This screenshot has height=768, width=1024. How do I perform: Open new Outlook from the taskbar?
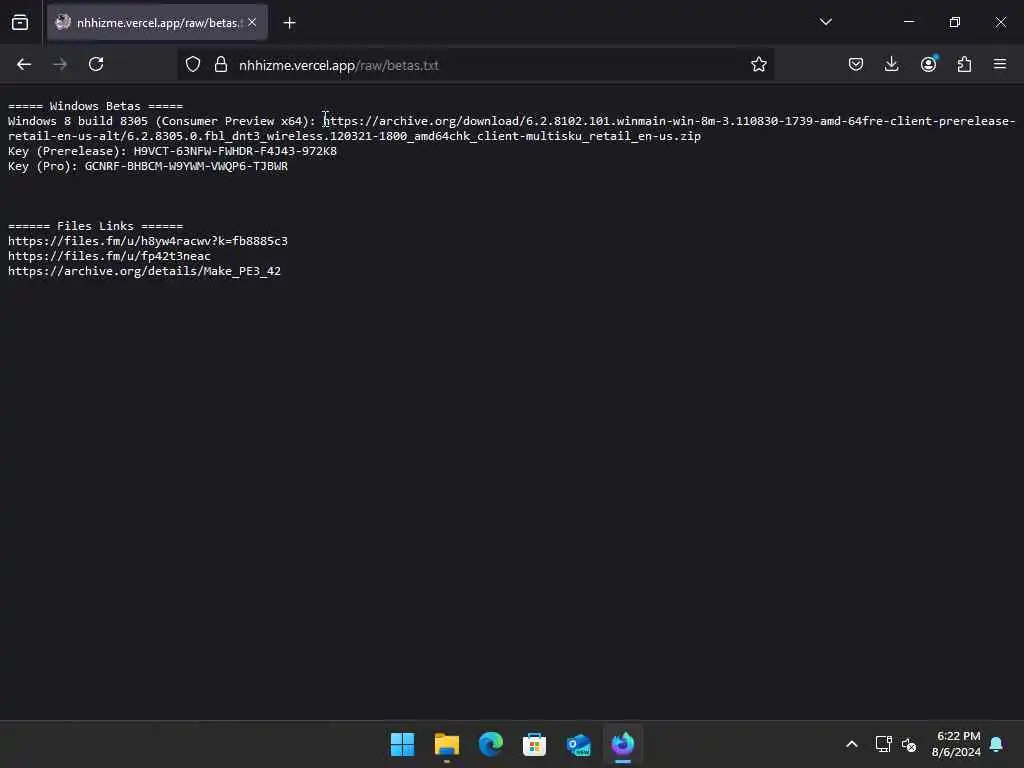(x=579, y=744)
